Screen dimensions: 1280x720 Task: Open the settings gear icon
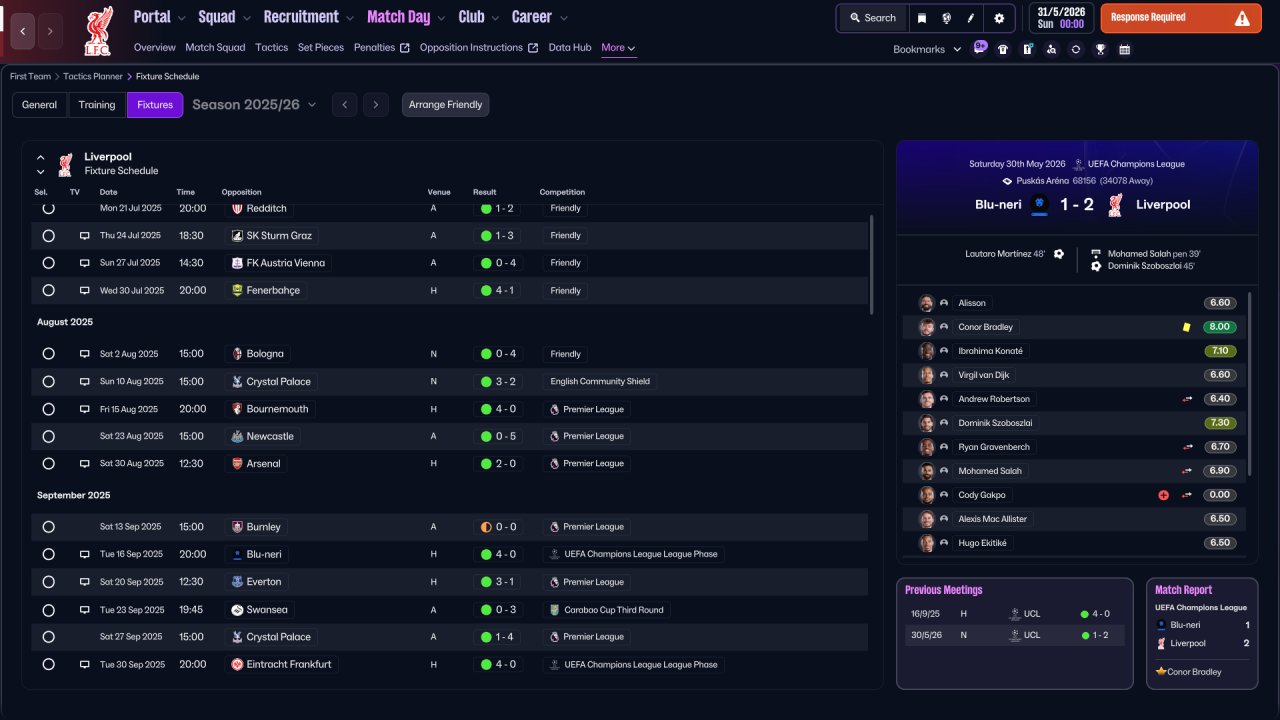[x=999, y=18]
